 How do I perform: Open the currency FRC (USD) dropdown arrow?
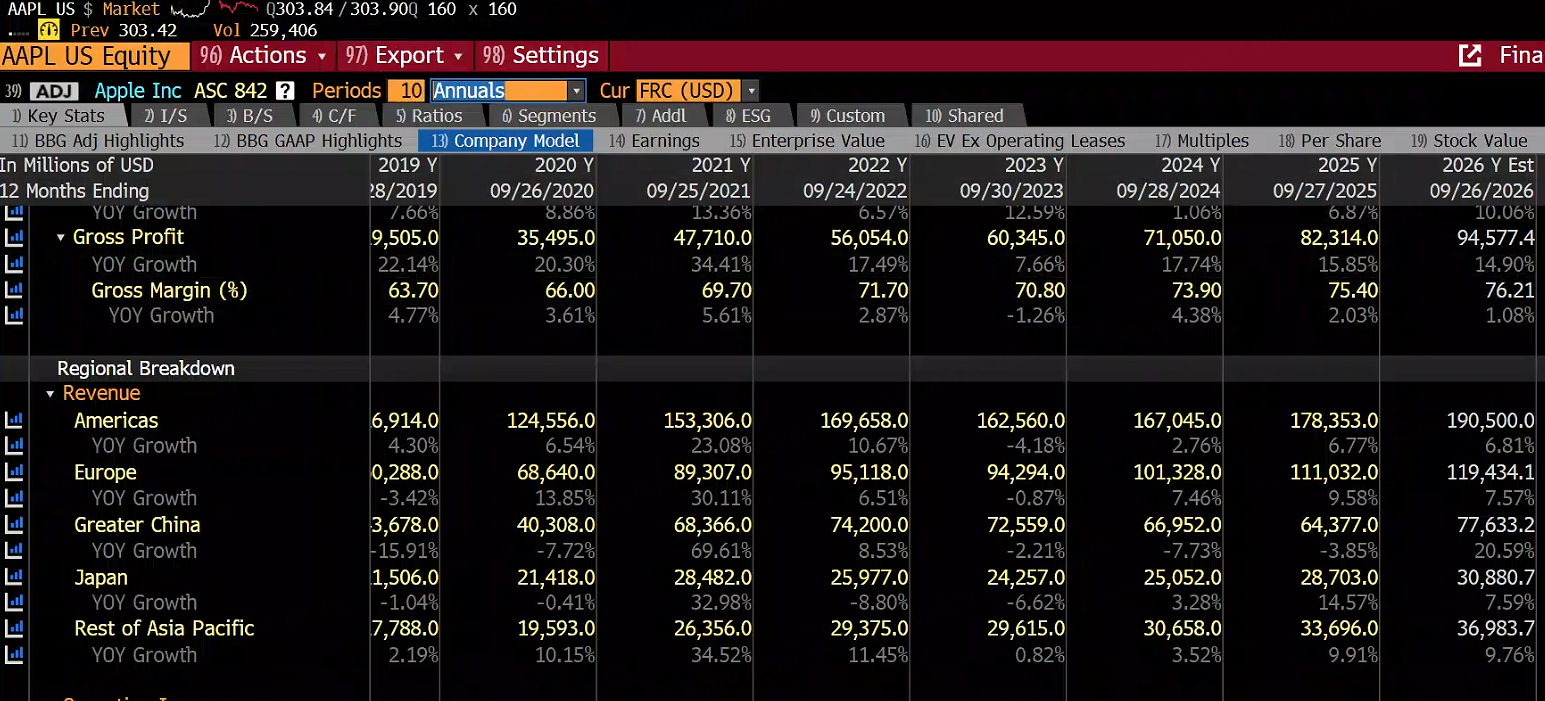(x=751, y=91)
